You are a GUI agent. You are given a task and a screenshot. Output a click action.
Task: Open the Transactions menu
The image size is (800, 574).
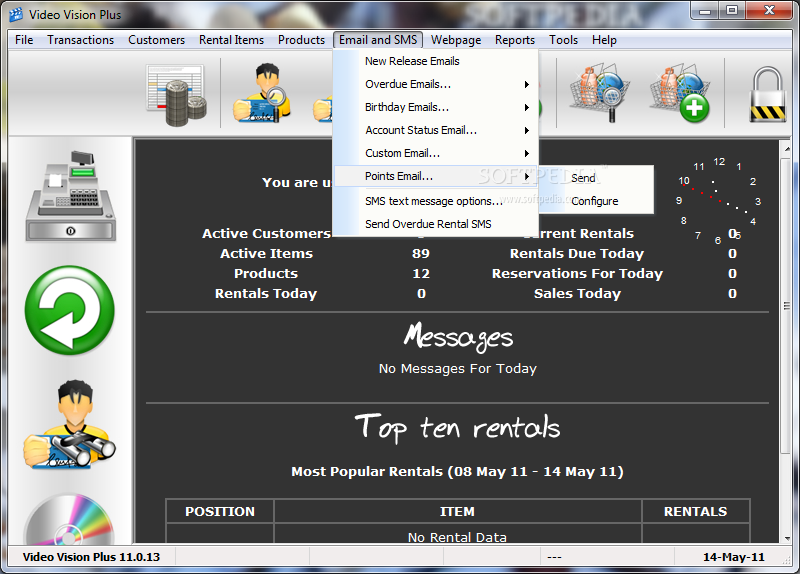(x=81, y=40)
